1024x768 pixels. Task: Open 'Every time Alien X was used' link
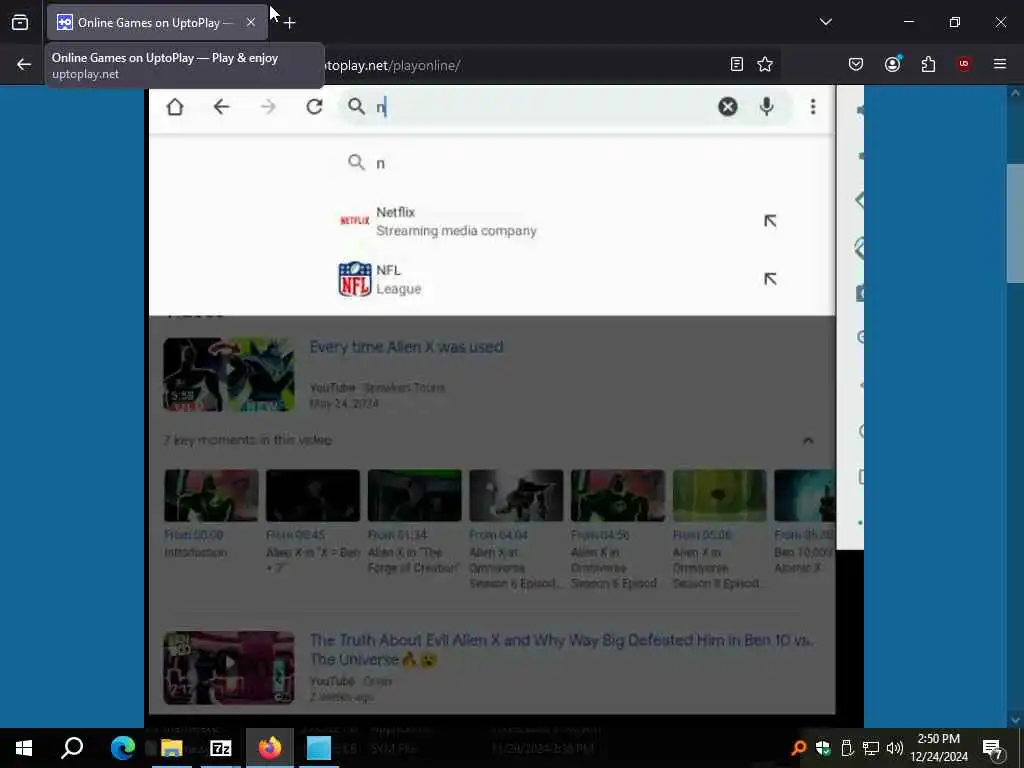click(406, 347)
